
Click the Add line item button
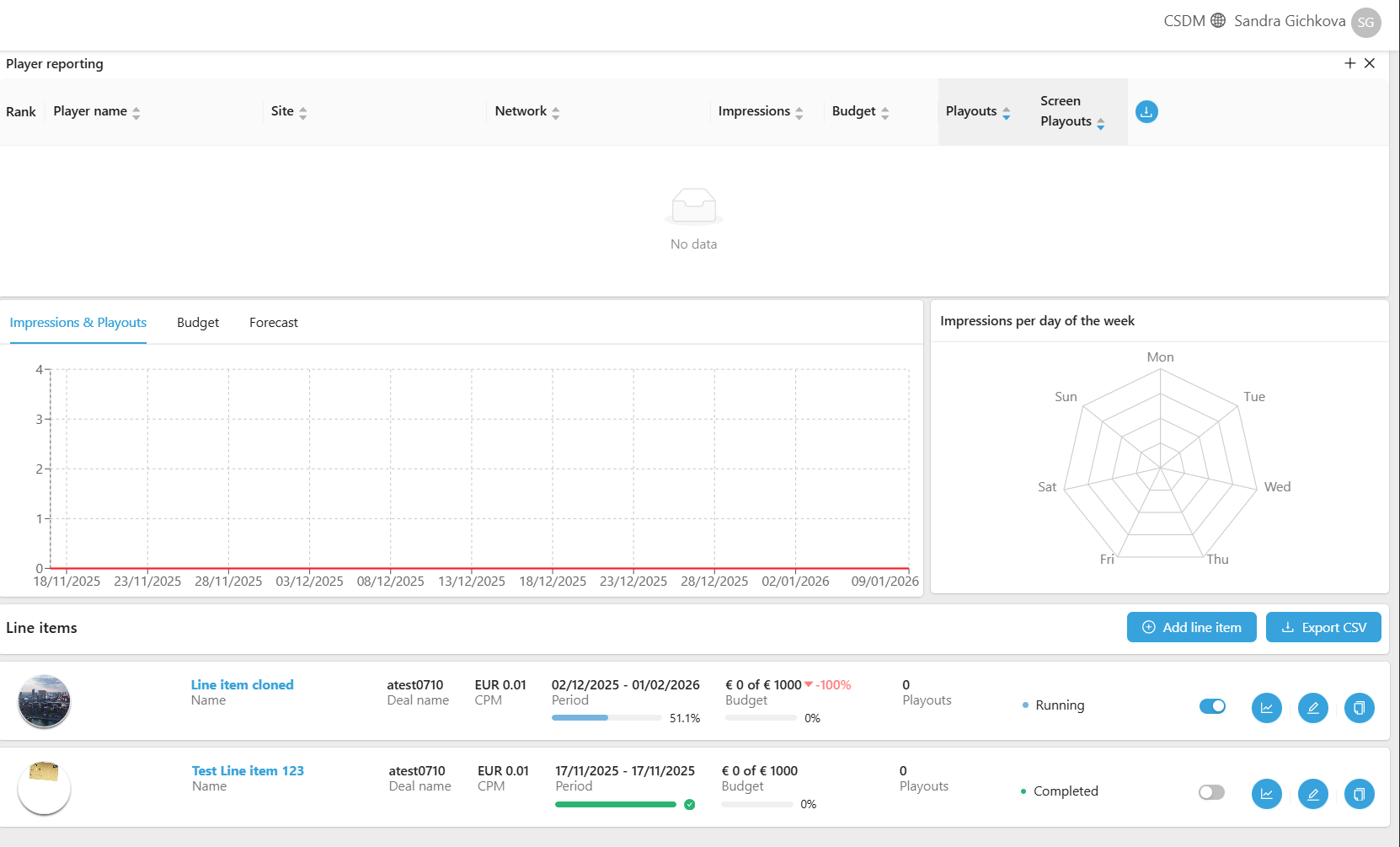1191,627
